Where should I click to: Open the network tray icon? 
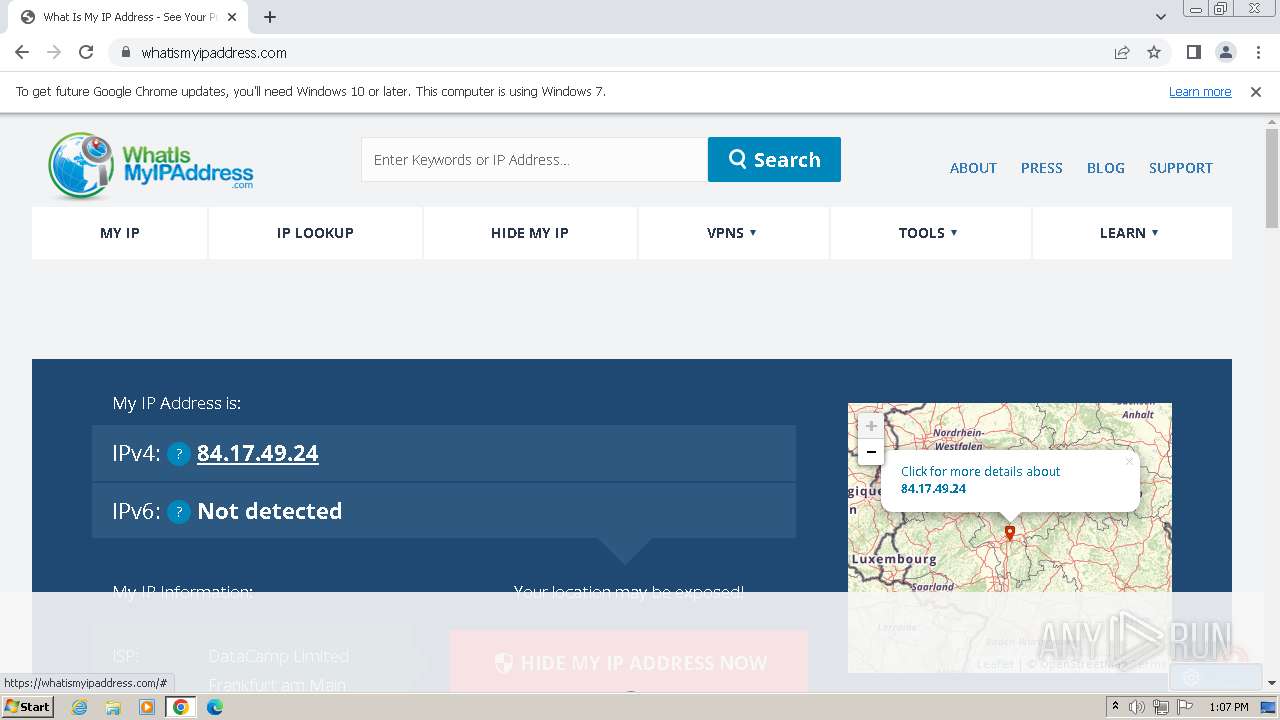click(x=1161, y=707)
